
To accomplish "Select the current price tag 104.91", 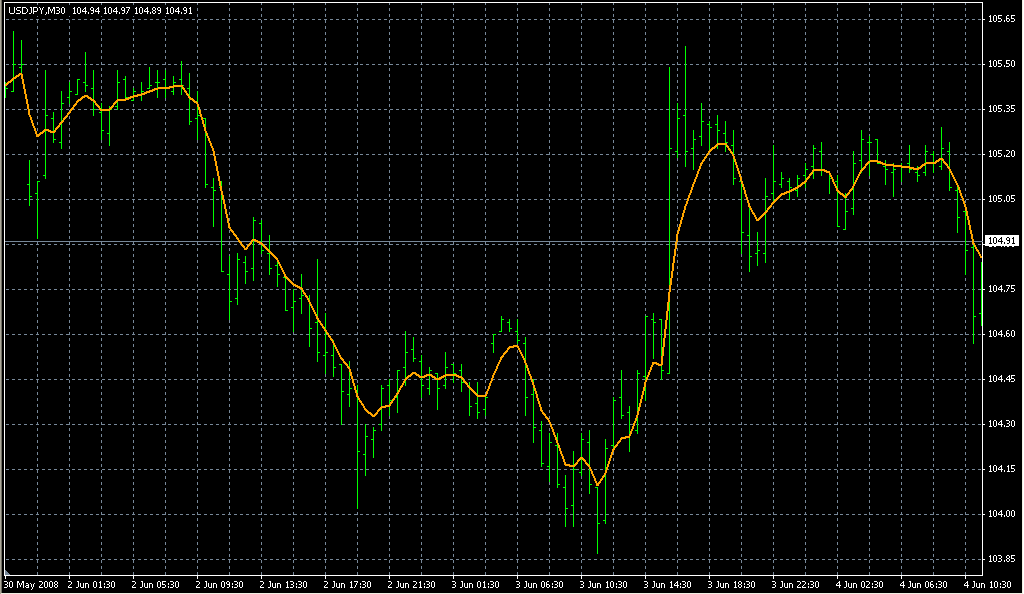I will coord(1001,241).
